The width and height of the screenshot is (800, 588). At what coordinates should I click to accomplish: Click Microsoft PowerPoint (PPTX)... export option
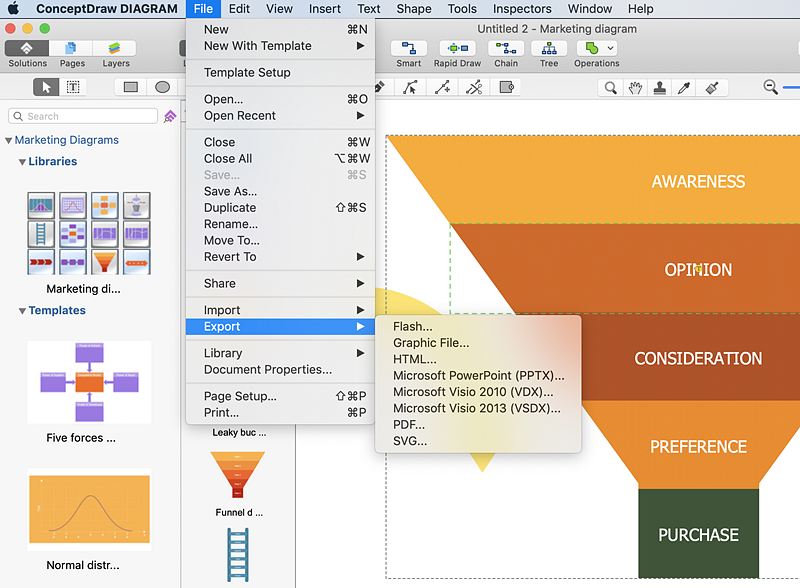(478, 376)
